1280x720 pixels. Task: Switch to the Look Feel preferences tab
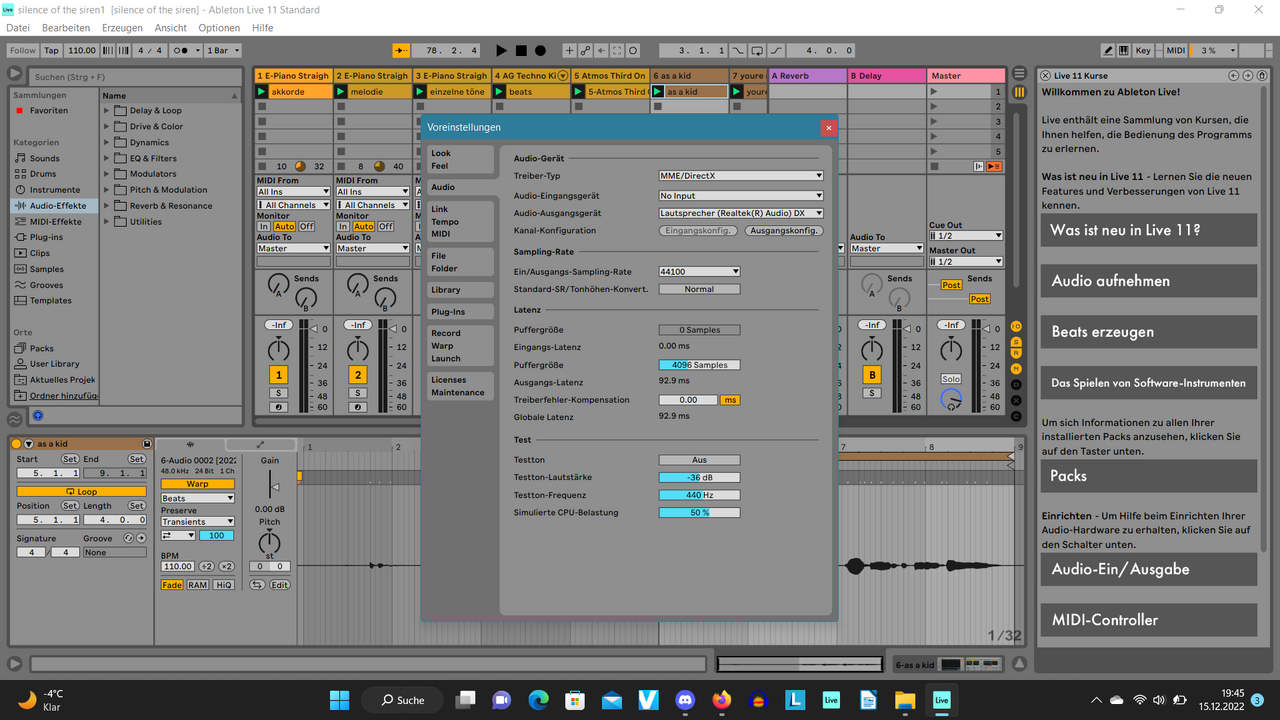tap(459, 160)
